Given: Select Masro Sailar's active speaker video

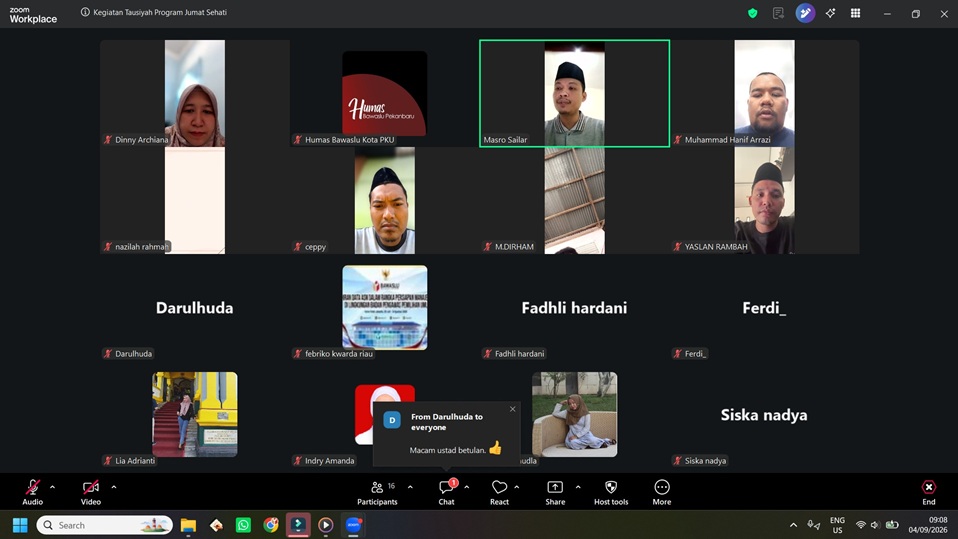Looking at the screenshot, I should [x=574, y=94].
